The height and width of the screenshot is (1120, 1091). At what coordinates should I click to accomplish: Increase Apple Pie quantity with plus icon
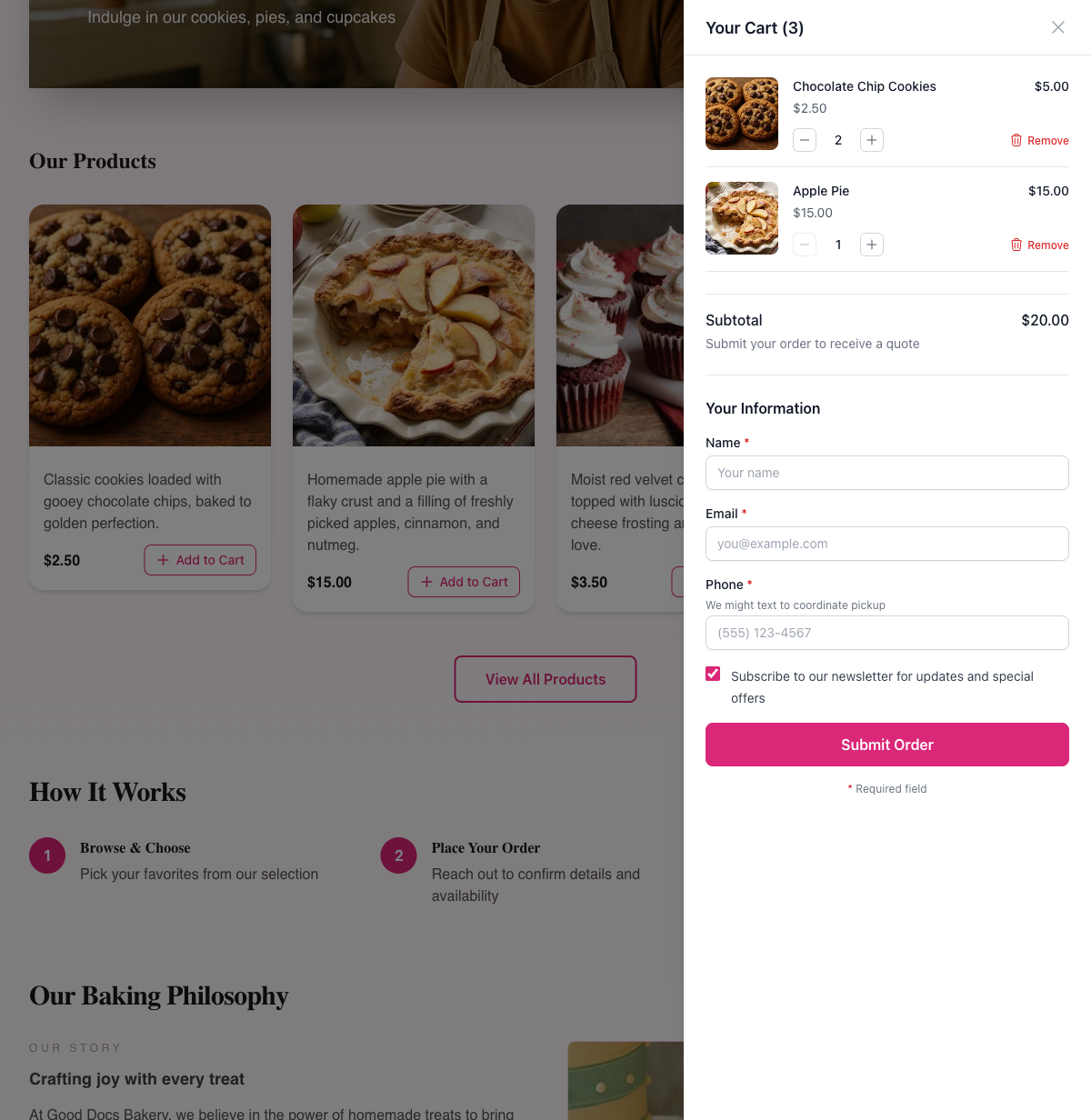pyautogui.click(x=872, y=245)
